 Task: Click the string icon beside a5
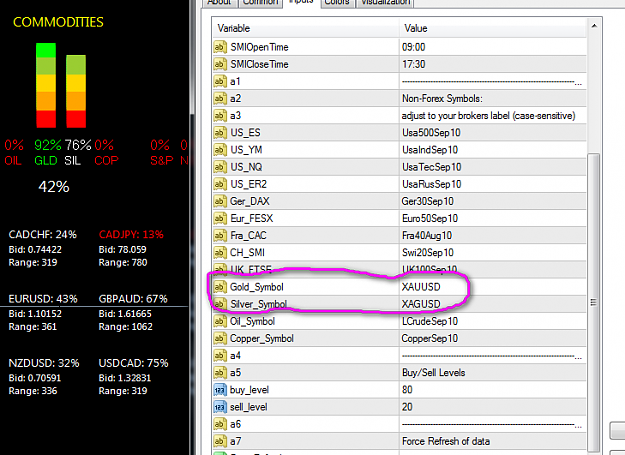pos(220,373)
